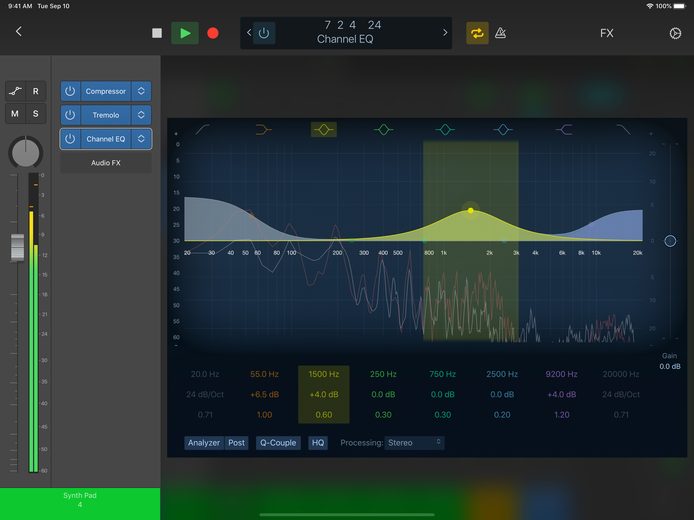Go to next plug-in with right chevron
This screenshot has height=520, width=694.
tap(445, 33)
